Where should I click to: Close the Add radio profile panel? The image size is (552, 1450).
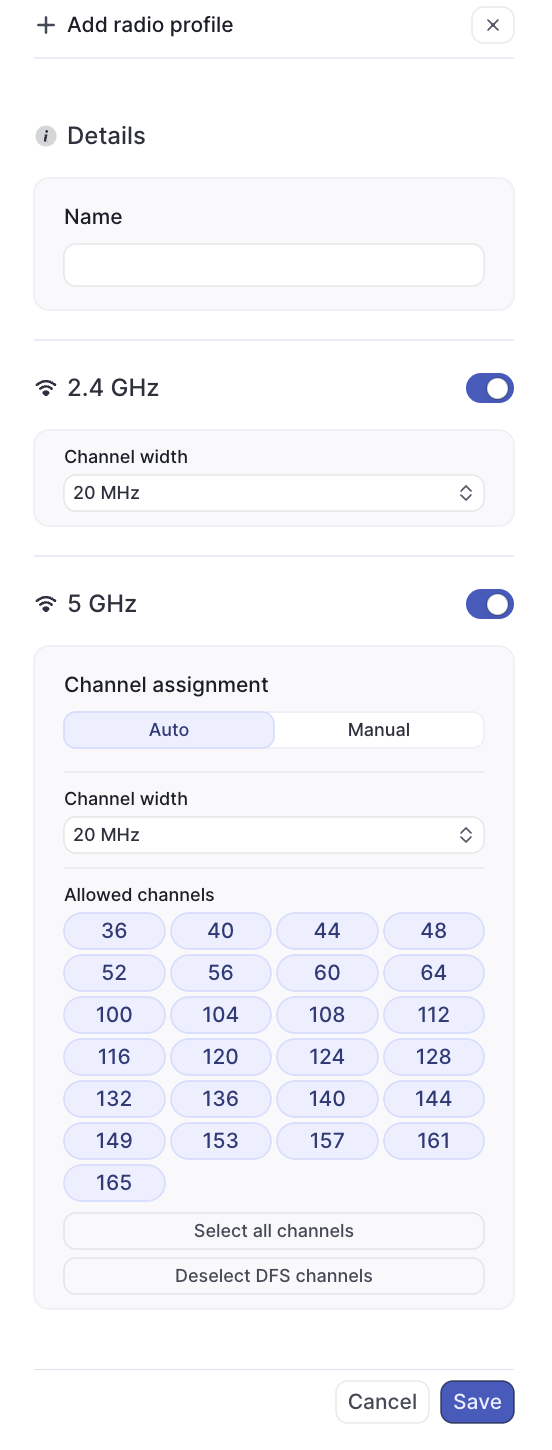click(492, 25)
